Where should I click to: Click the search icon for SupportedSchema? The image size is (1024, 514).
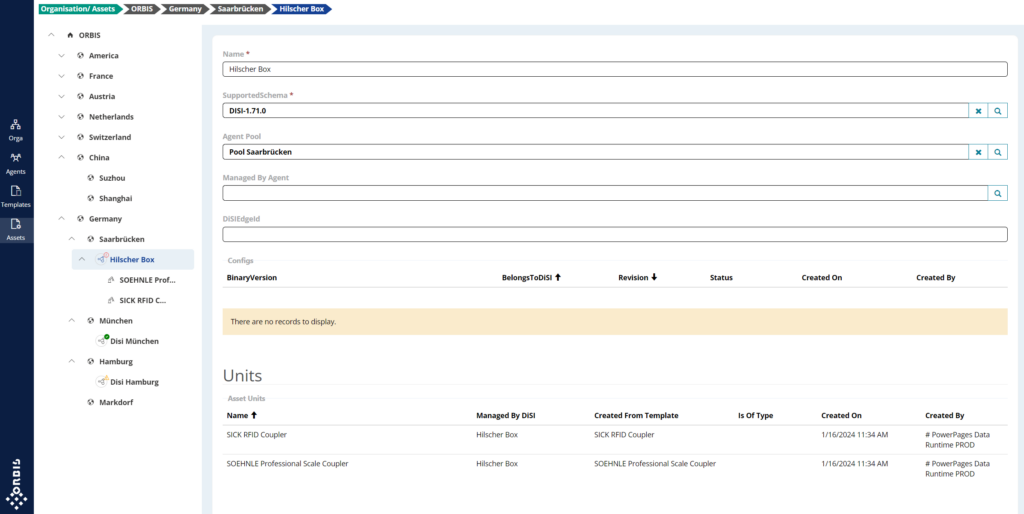click(x=997, y=111)
